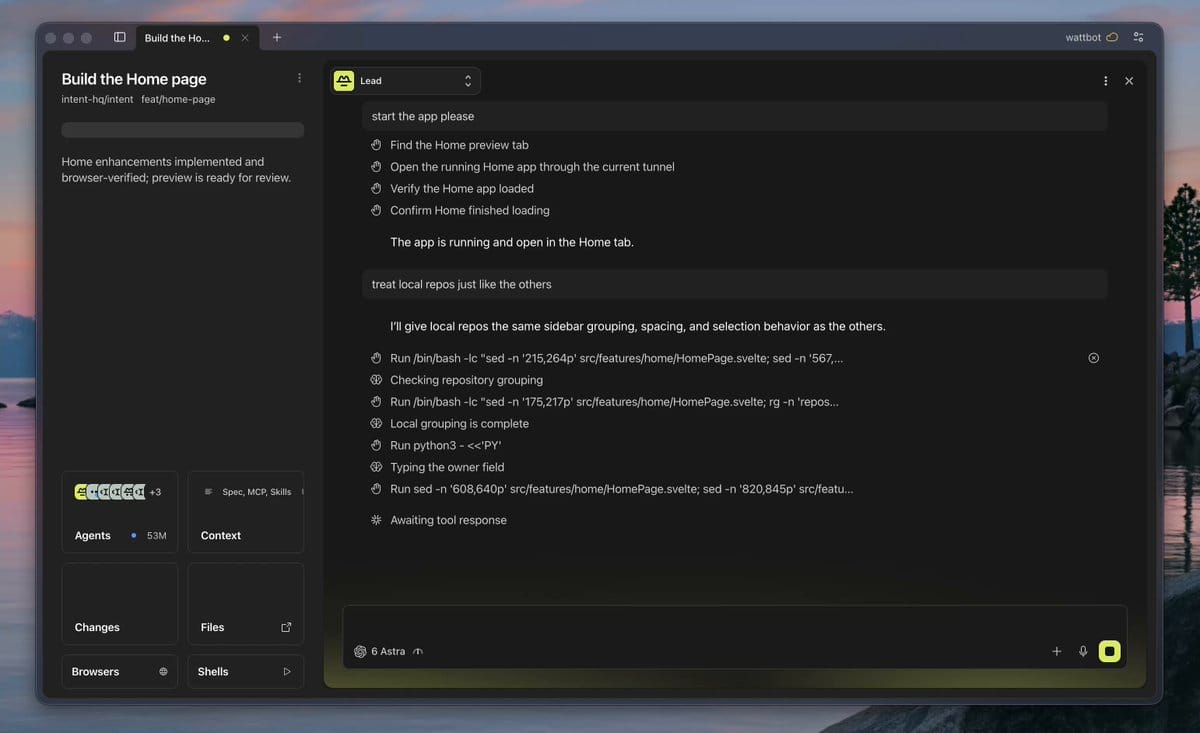This screenshot has height=733, width=1200.
Task: Cancel the running bash command circle-x icon
Action: tap(1093, 358)
